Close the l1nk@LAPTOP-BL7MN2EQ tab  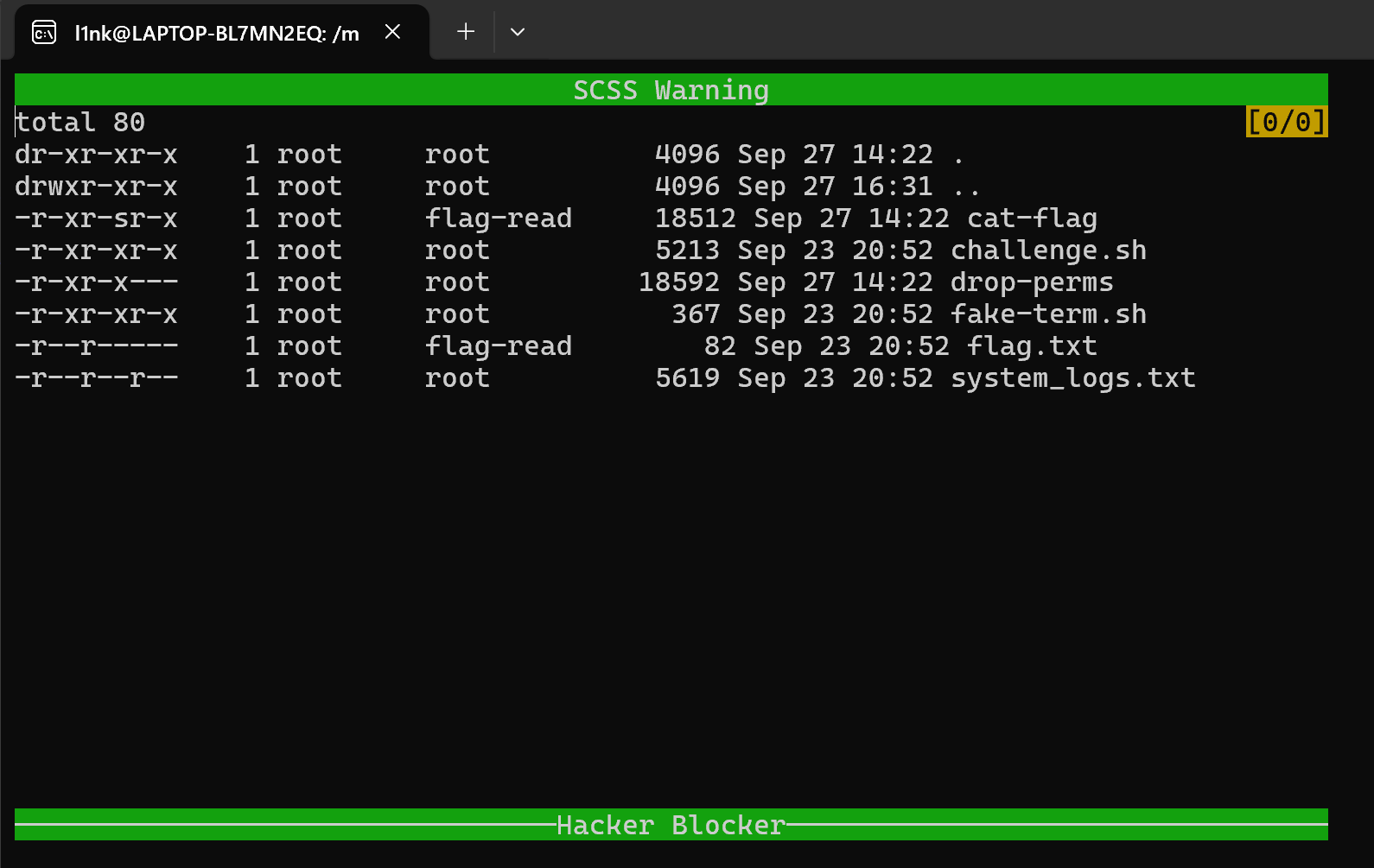[x=392, y=32]
